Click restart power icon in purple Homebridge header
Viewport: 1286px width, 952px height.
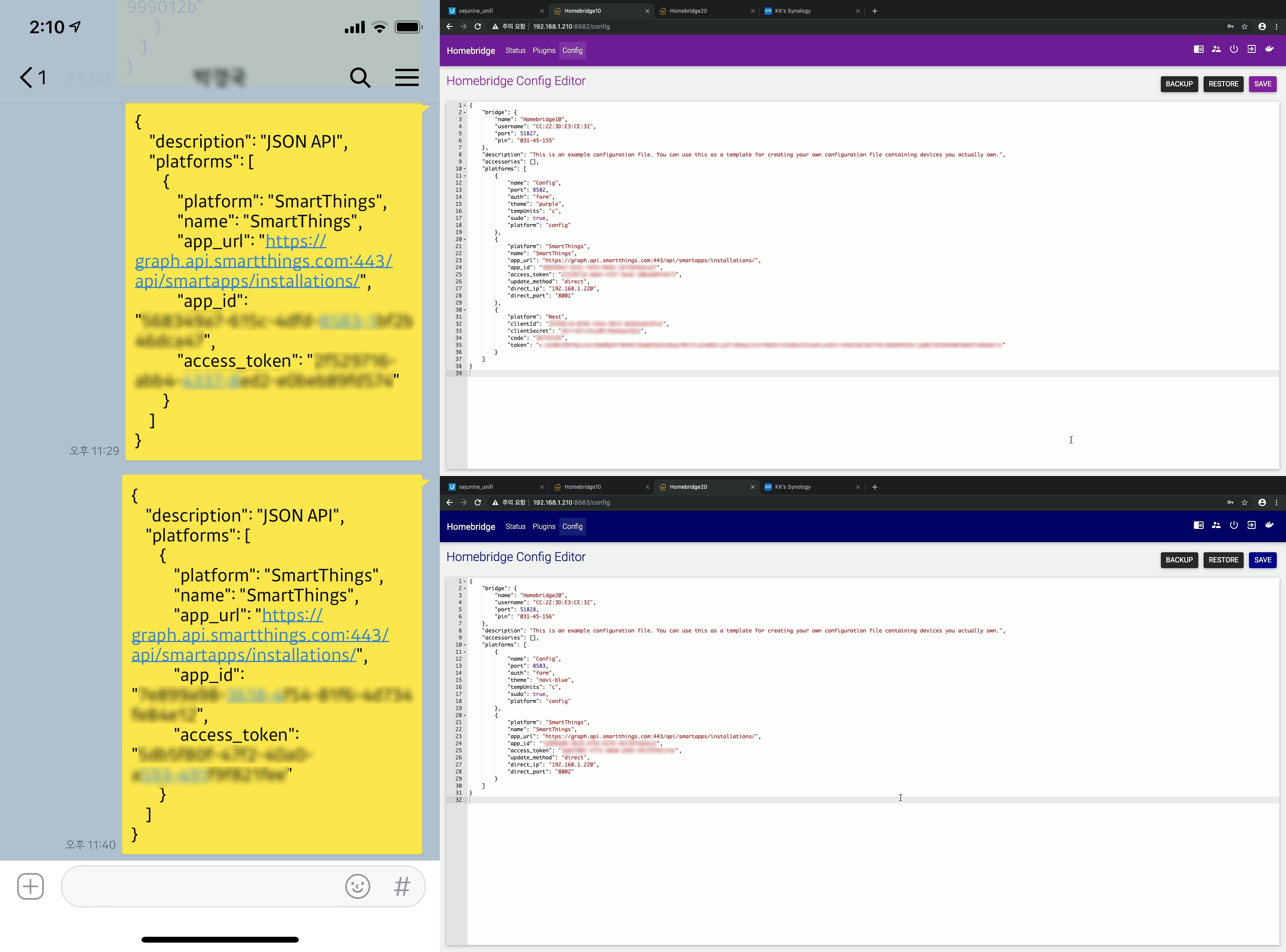coord(1234,49)
